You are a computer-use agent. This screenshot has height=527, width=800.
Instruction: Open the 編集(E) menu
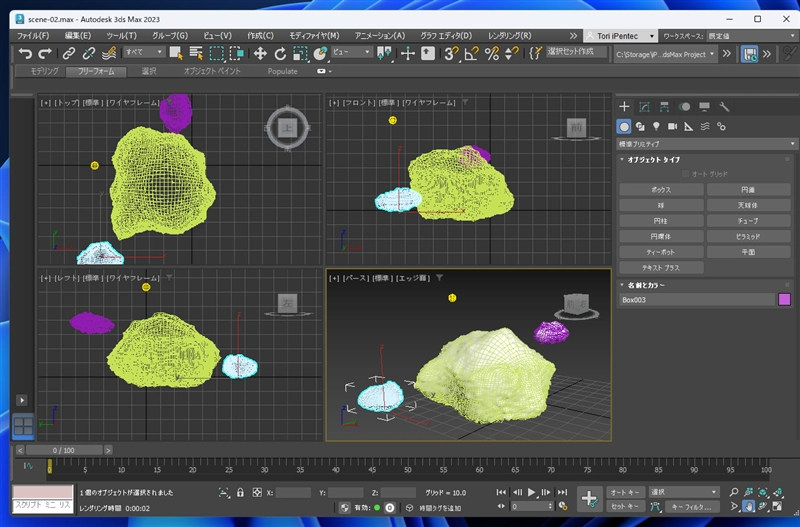click(x=78, y=36)
